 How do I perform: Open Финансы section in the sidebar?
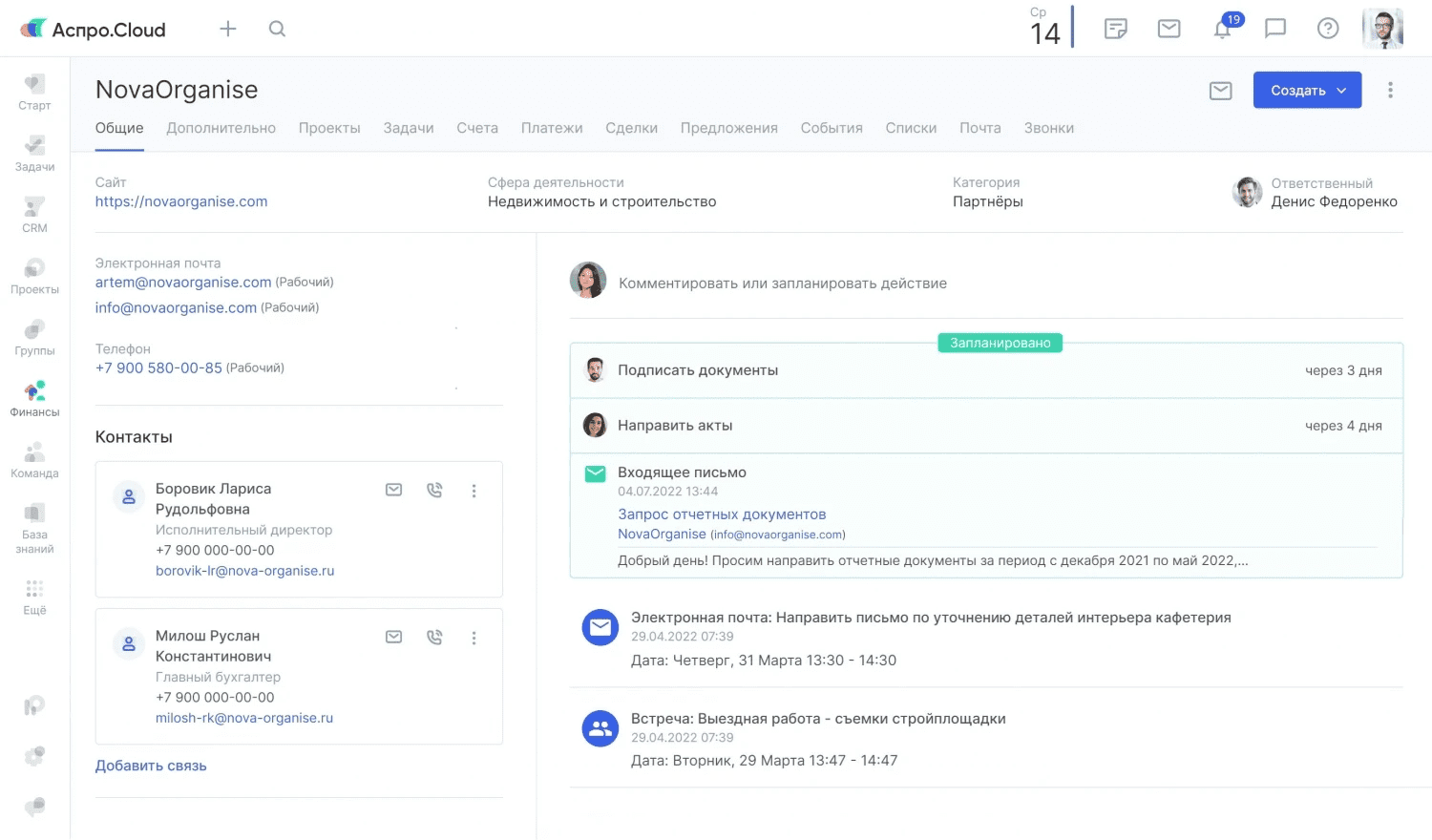coord(34,399)
